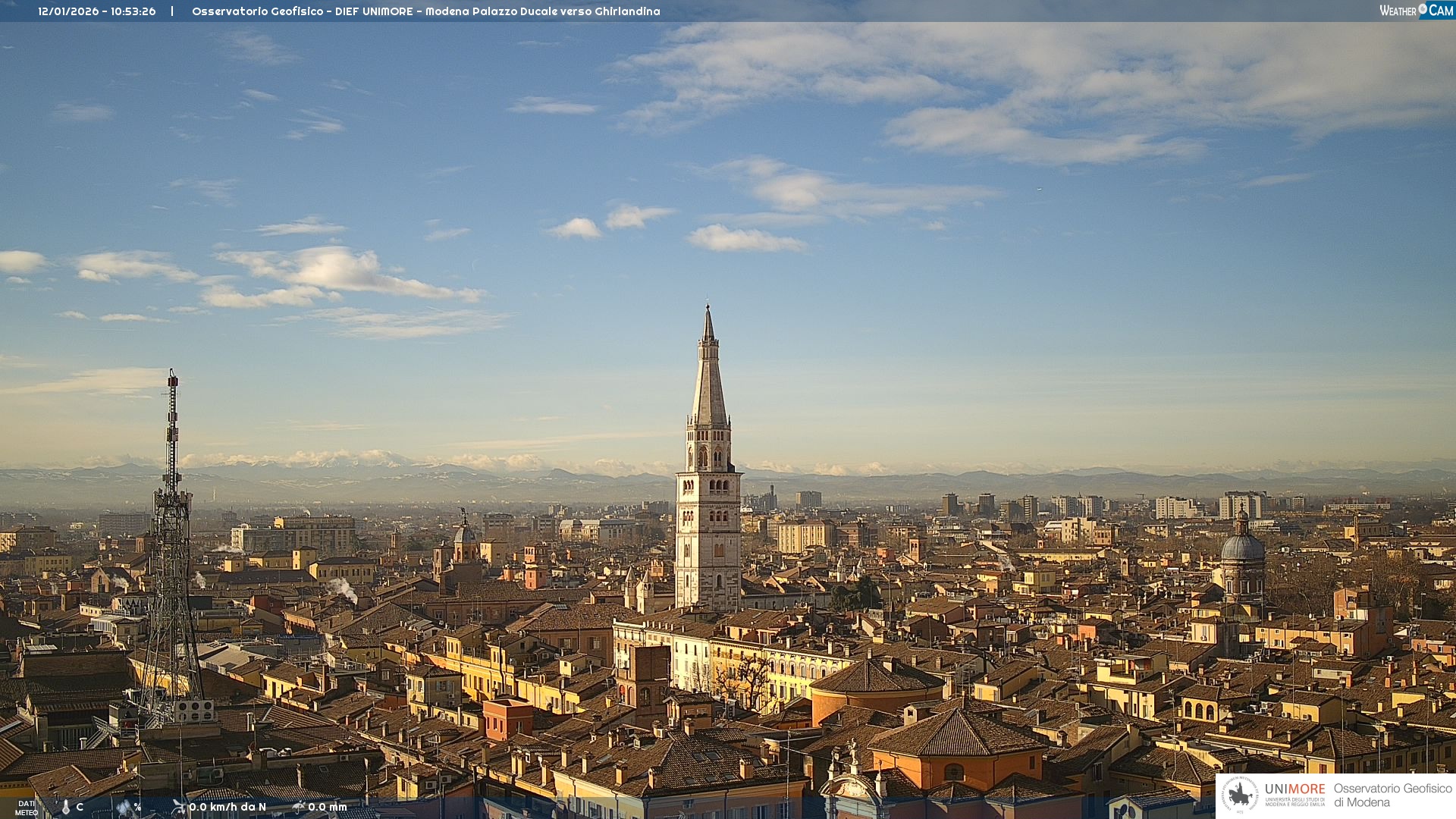
Task: Click the temperature C unit label
Action: (80, 807)
